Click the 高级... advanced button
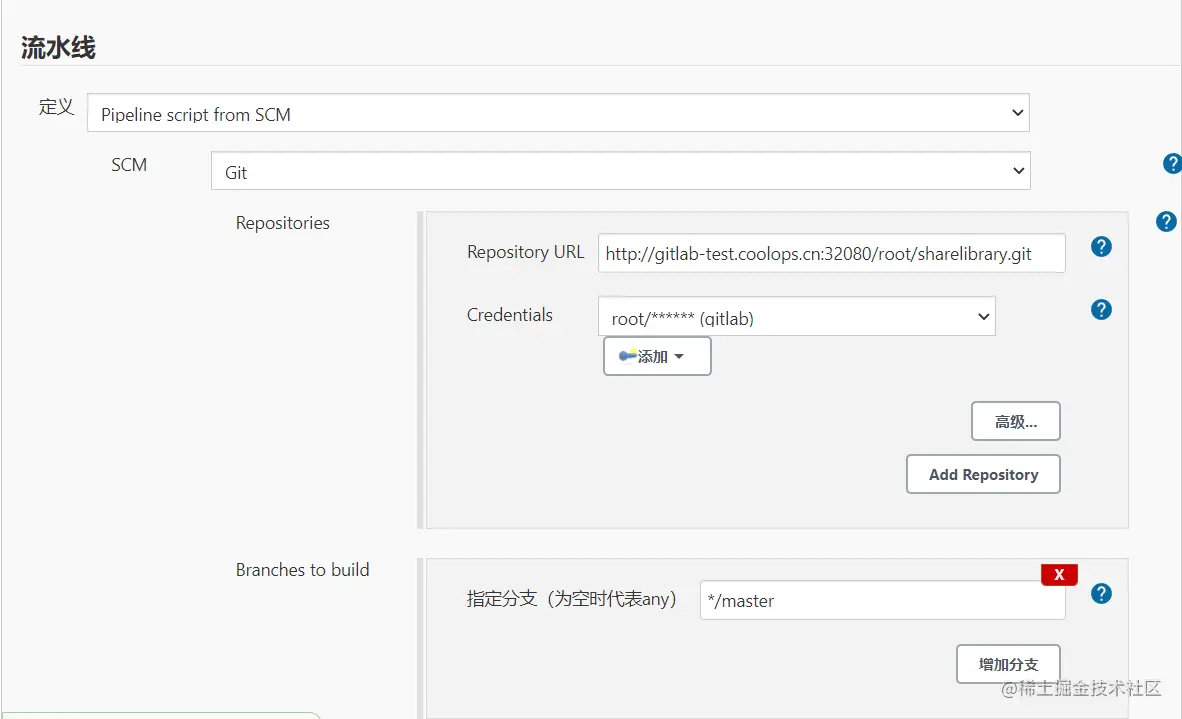Screen dimensions: 1182x719 pos(1015,421)
